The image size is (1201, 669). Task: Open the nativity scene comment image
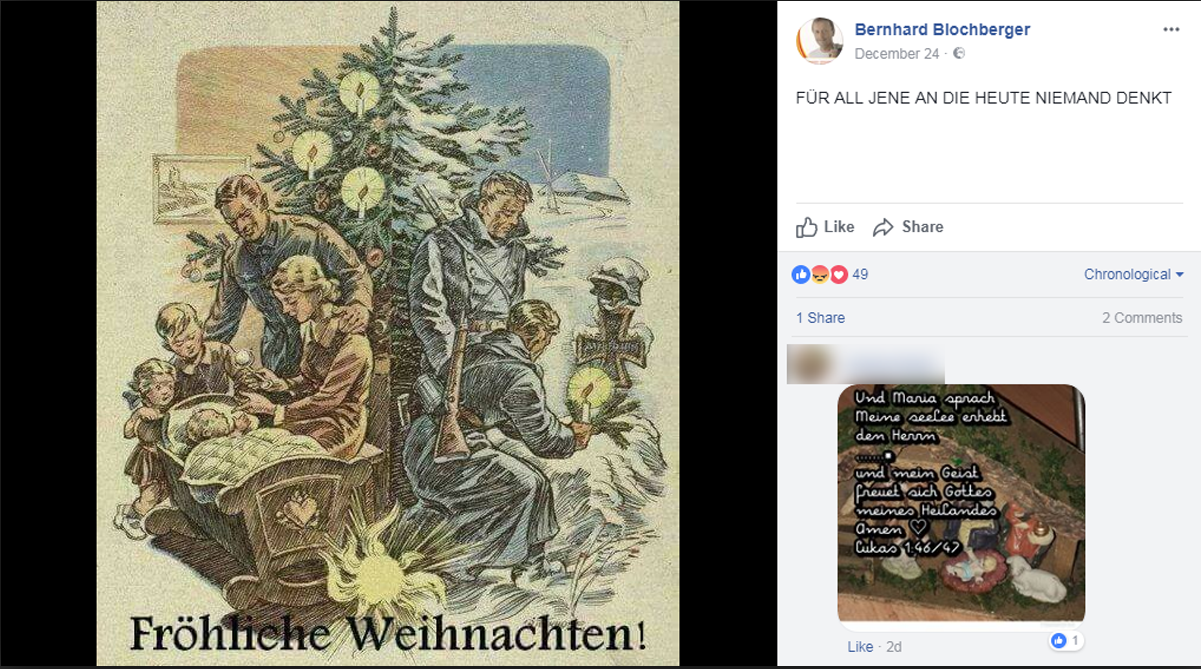[961, 502]
